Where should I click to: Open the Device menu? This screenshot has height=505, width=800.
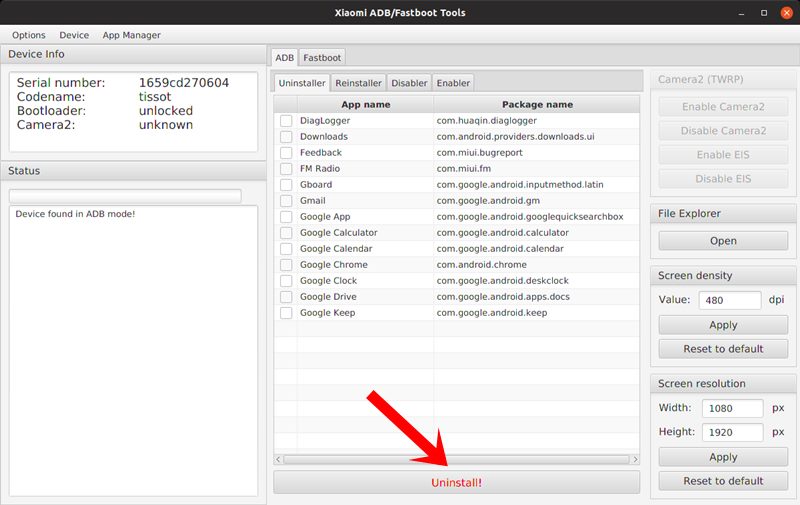(x=74, y=35)
